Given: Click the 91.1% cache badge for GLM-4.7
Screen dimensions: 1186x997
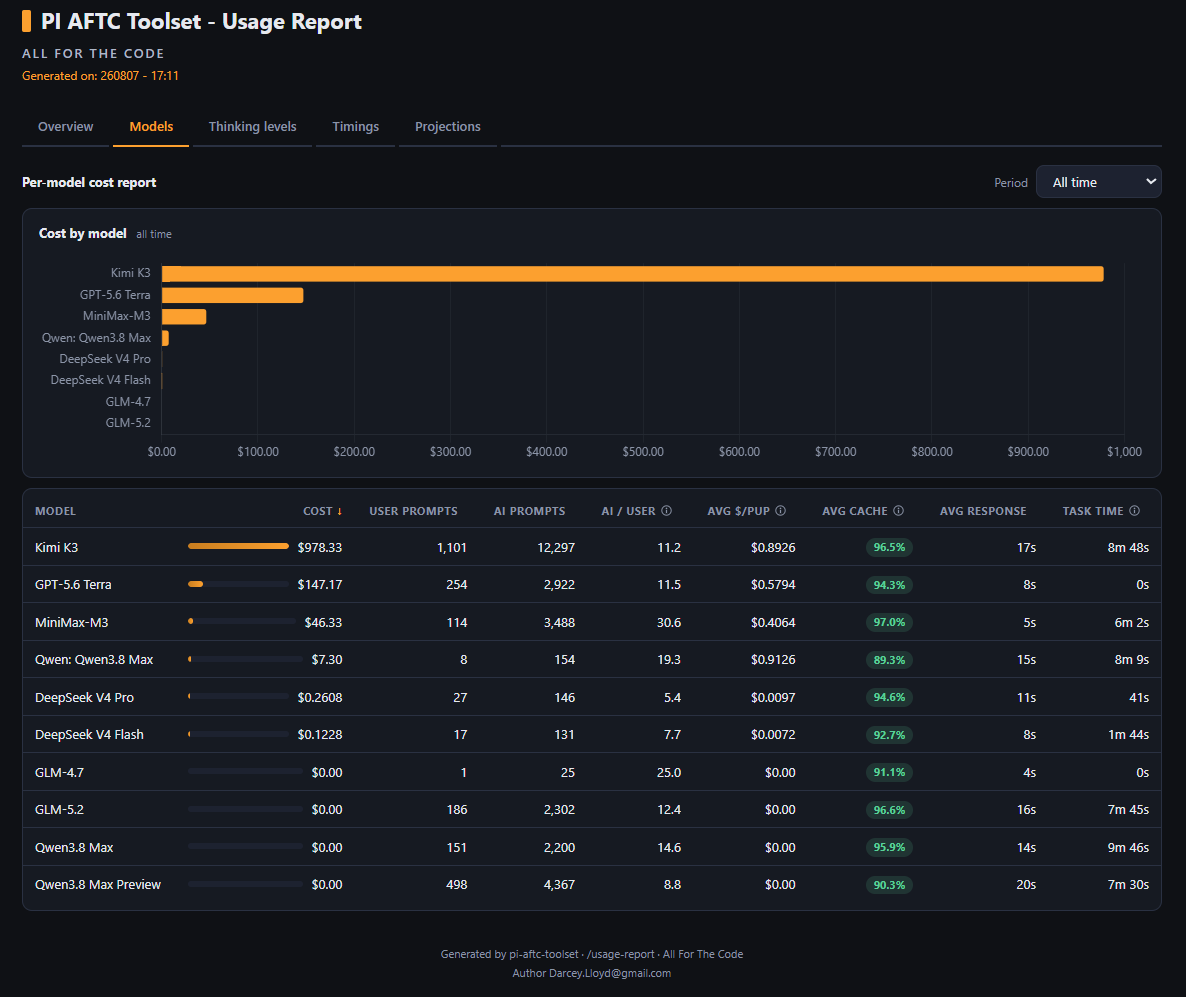Looking at the screenshot, I should (x=889, y=772).
